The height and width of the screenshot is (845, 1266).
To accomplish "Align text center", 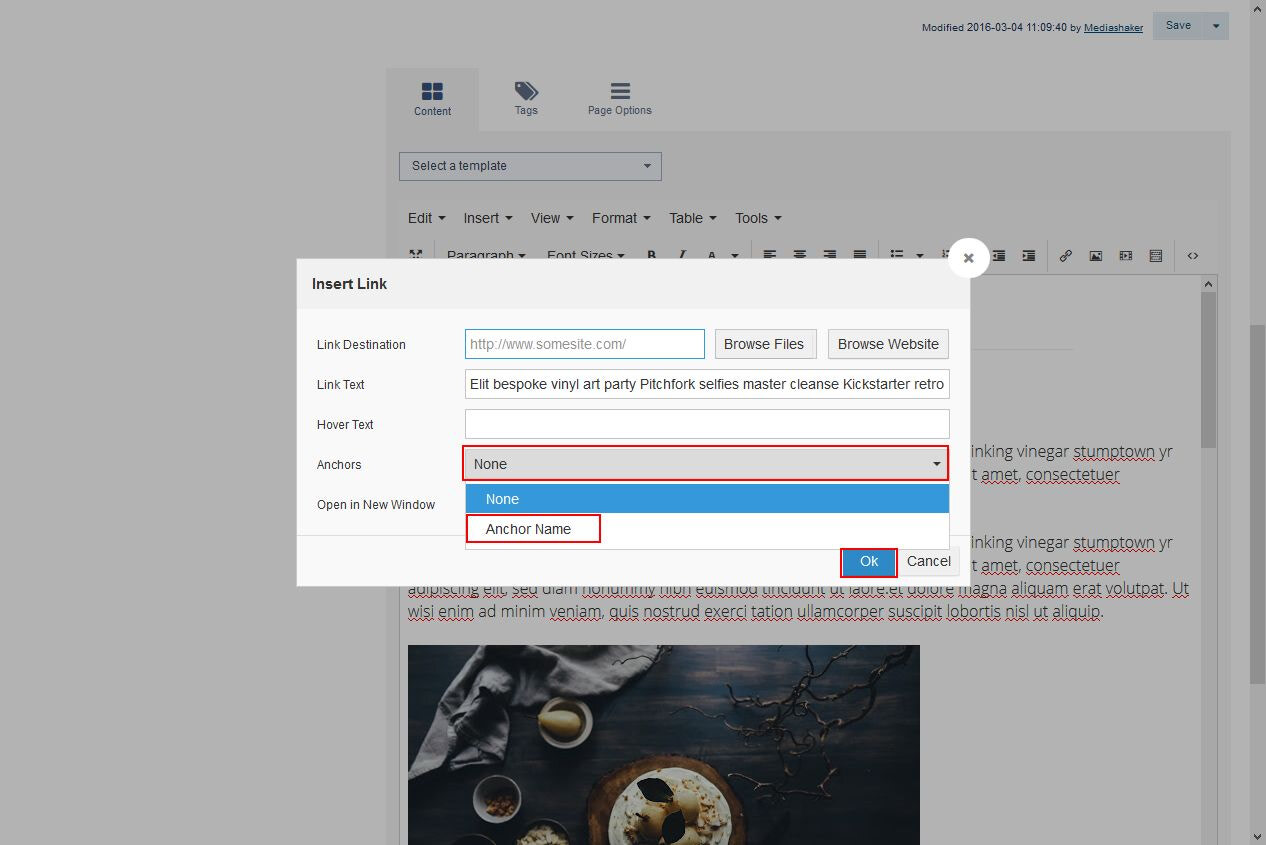I will tap(800, 256).
